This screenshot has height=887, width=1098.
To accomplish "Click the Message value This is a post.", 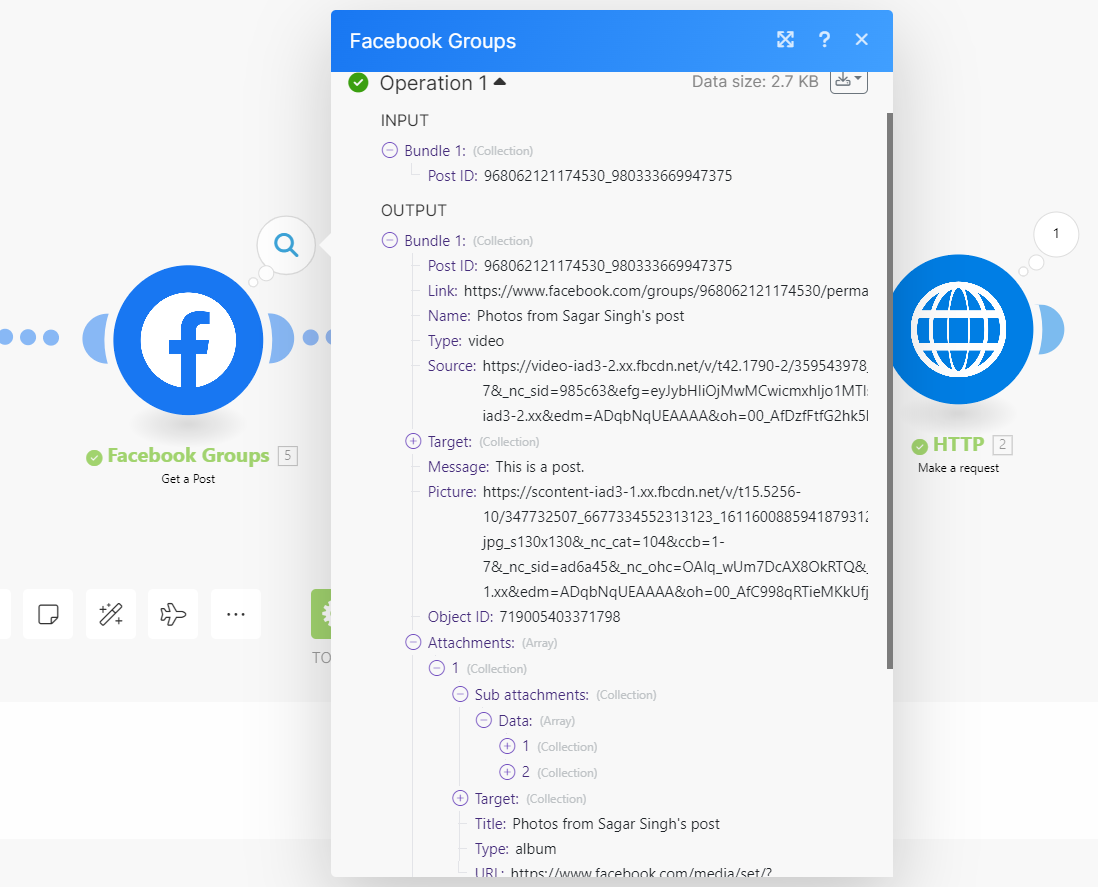I will click(540, 467).
